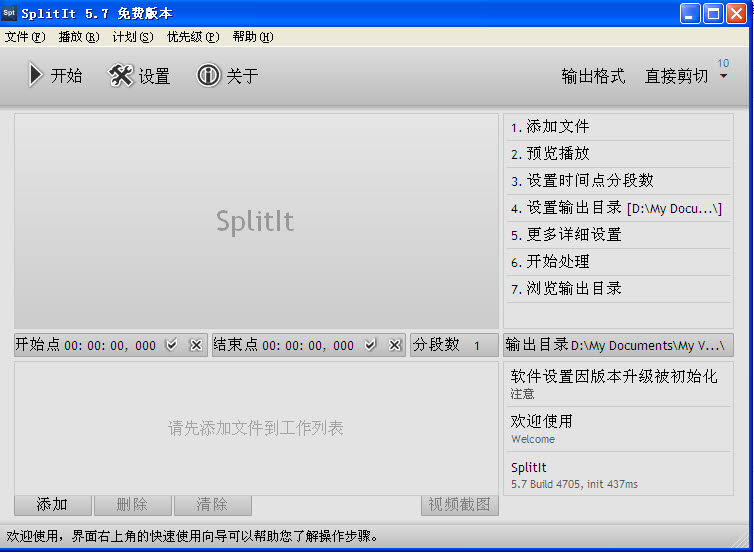Choose wizard step 7. 浏览输出目录
754x553 pixels.
click(x=618, y=289)
